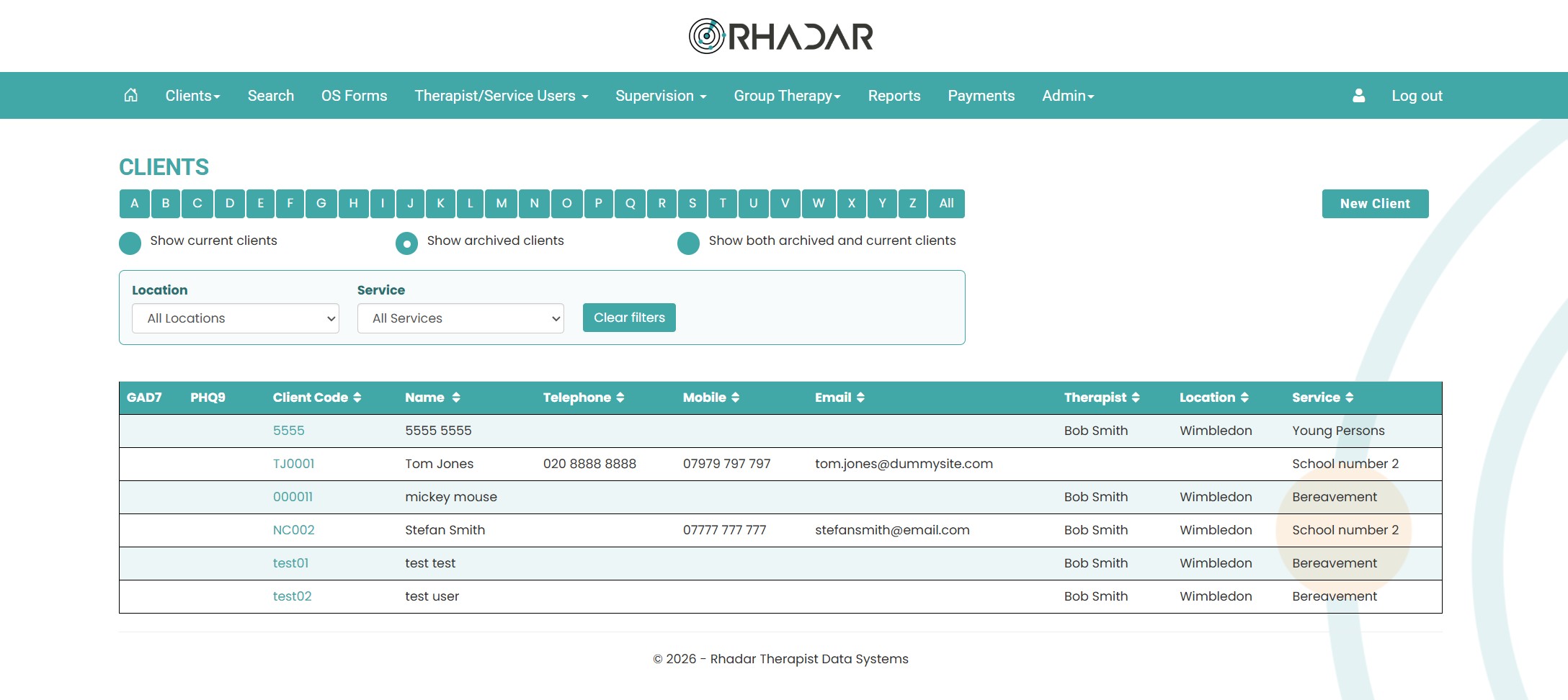Sort table by Service arrows
1568x700 pixels.
tap(1350, 398)
